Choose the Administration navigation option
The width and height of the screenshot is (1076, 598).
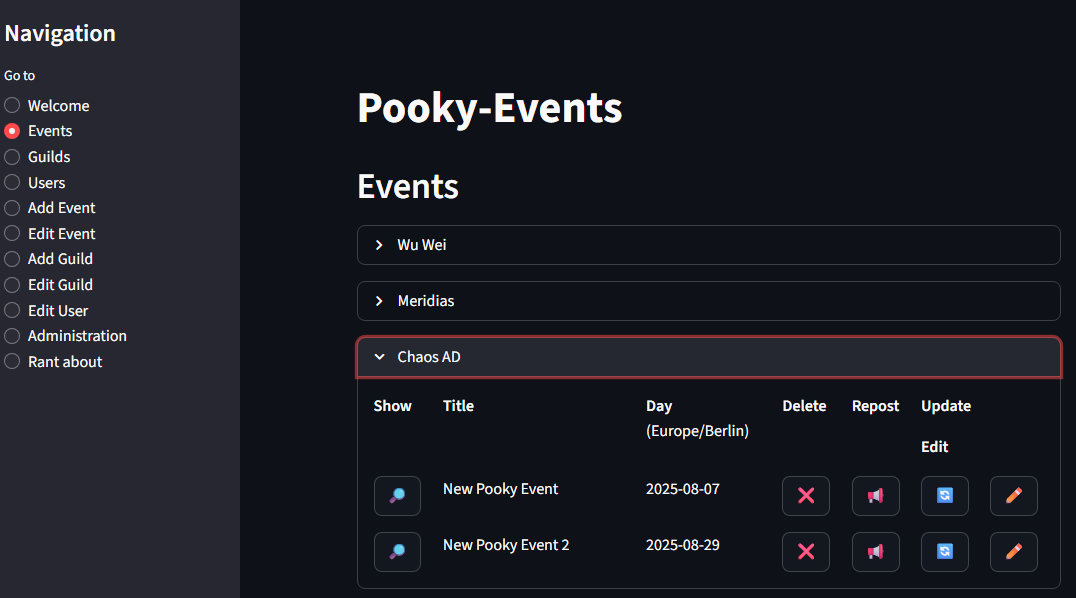tap(12, 336)
